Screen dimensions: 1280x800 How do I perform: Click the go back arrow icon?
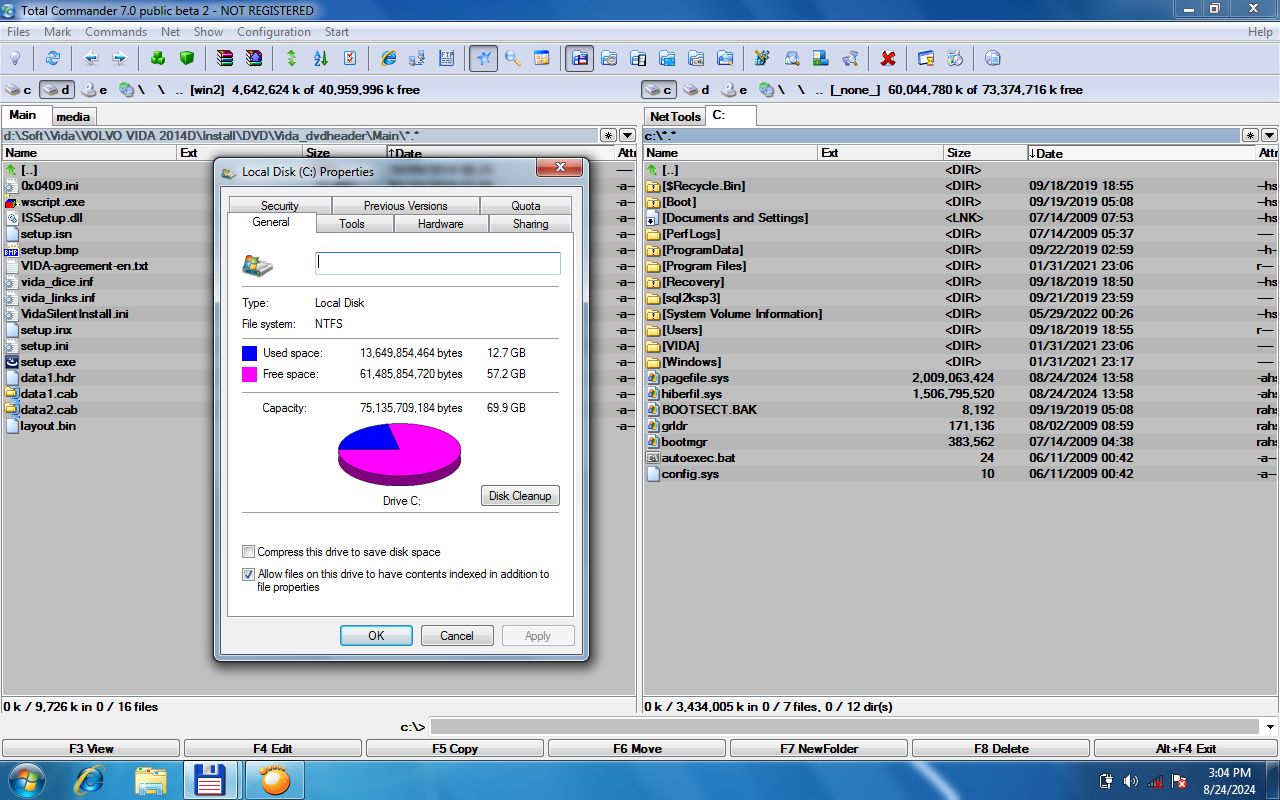(x=91, y=58)
